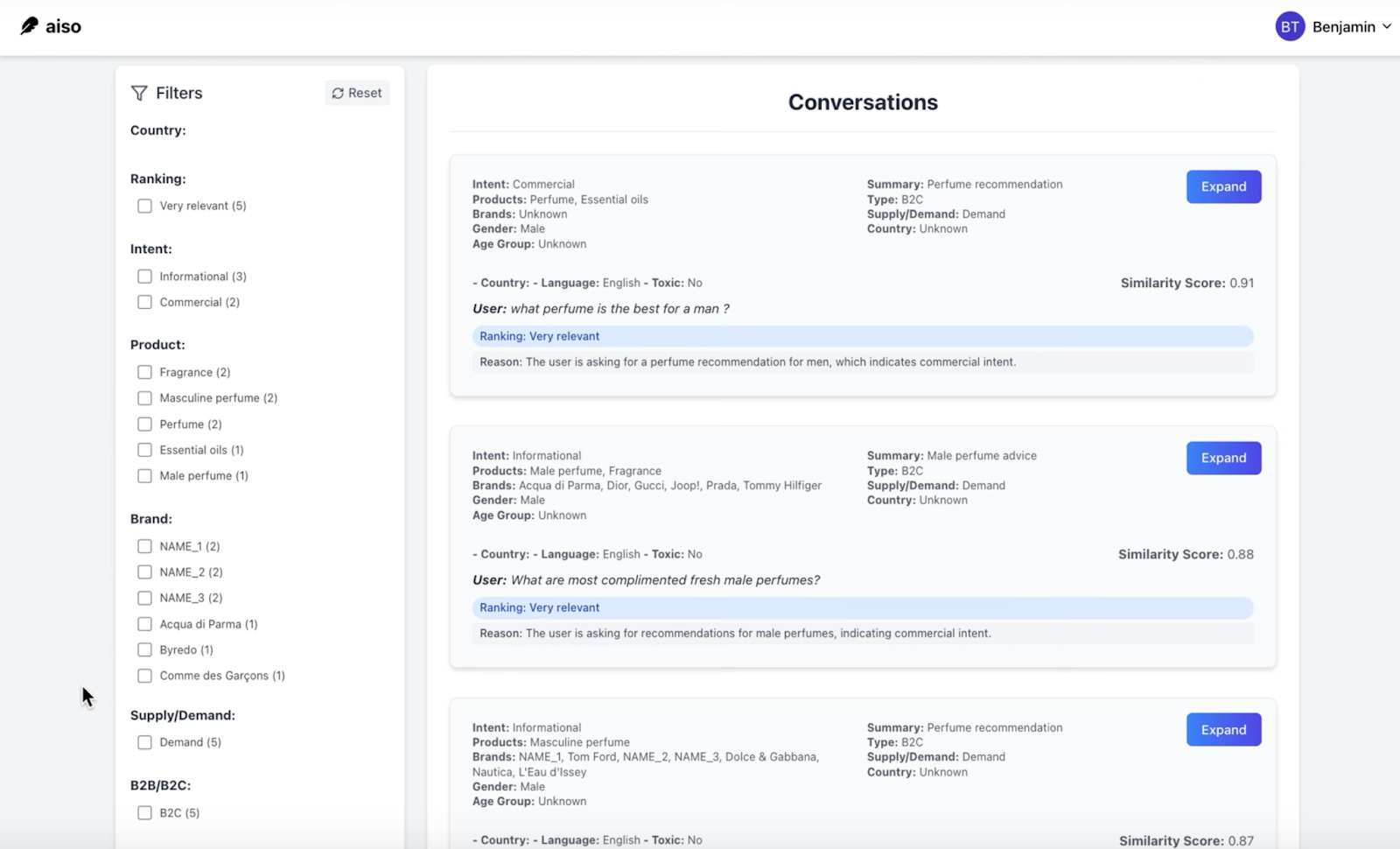Screen dimensions: 1400x849
Task: Reset all filters
Action: click(x=357, y=93)
